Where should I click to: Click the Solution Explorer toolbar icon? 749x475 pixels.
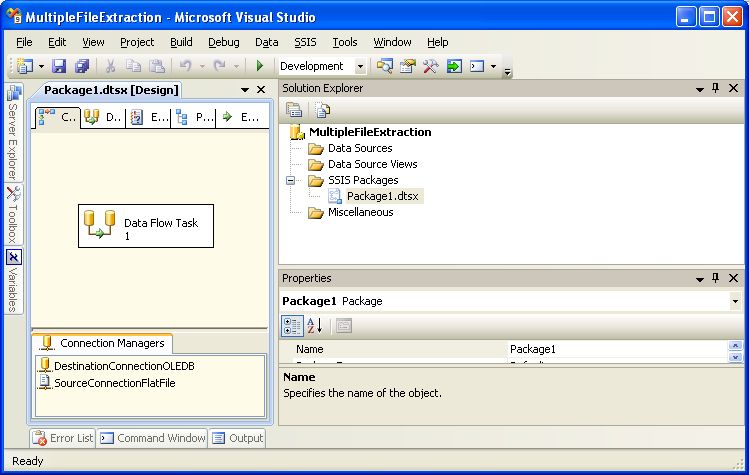tap(384, 66)
